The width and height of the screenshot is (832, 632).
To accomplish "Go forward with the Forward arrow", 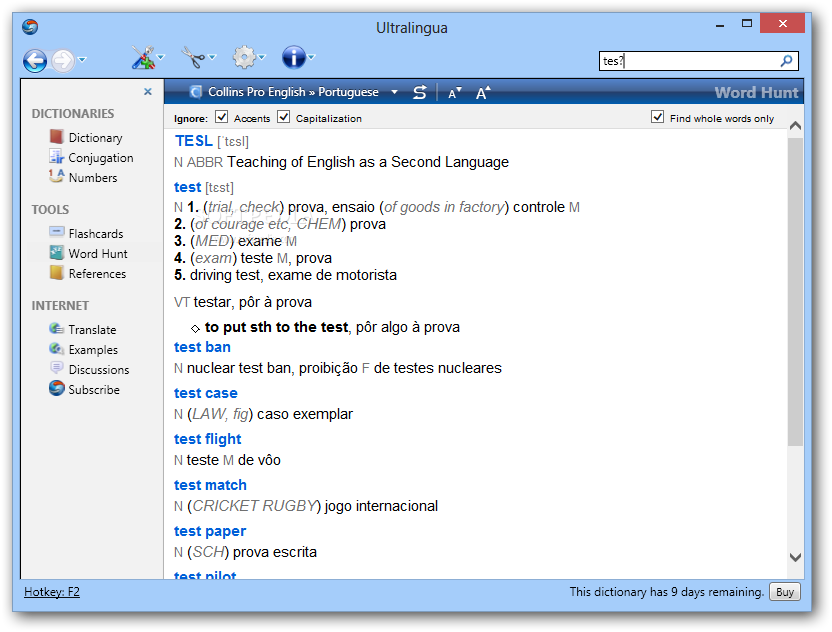I will click(63, 60).
